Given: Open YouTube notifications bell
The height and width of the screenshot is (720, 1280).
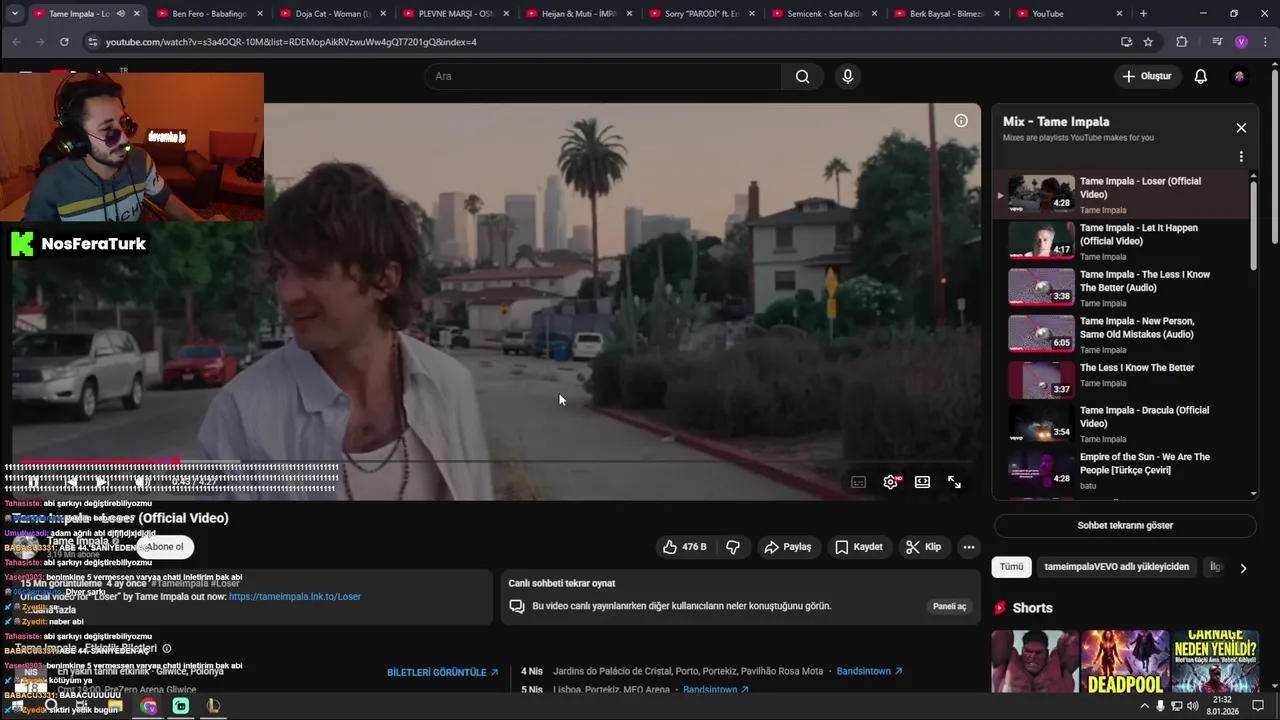Looking at the screenshot, I should coord(1201,76).
